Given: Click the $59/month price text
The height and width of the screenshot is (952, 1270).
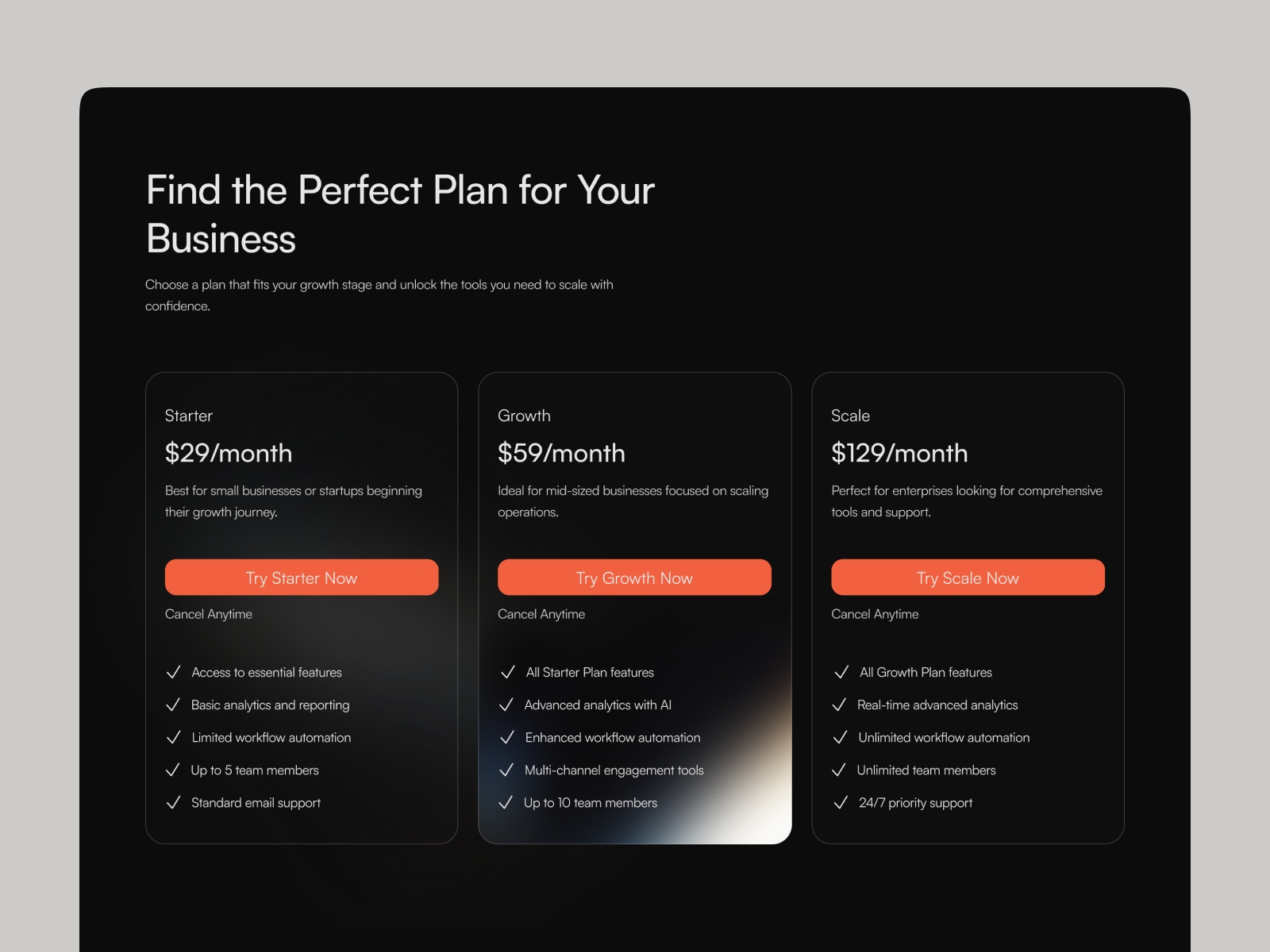Looking at the screenshot, I should tap(561, 453).
